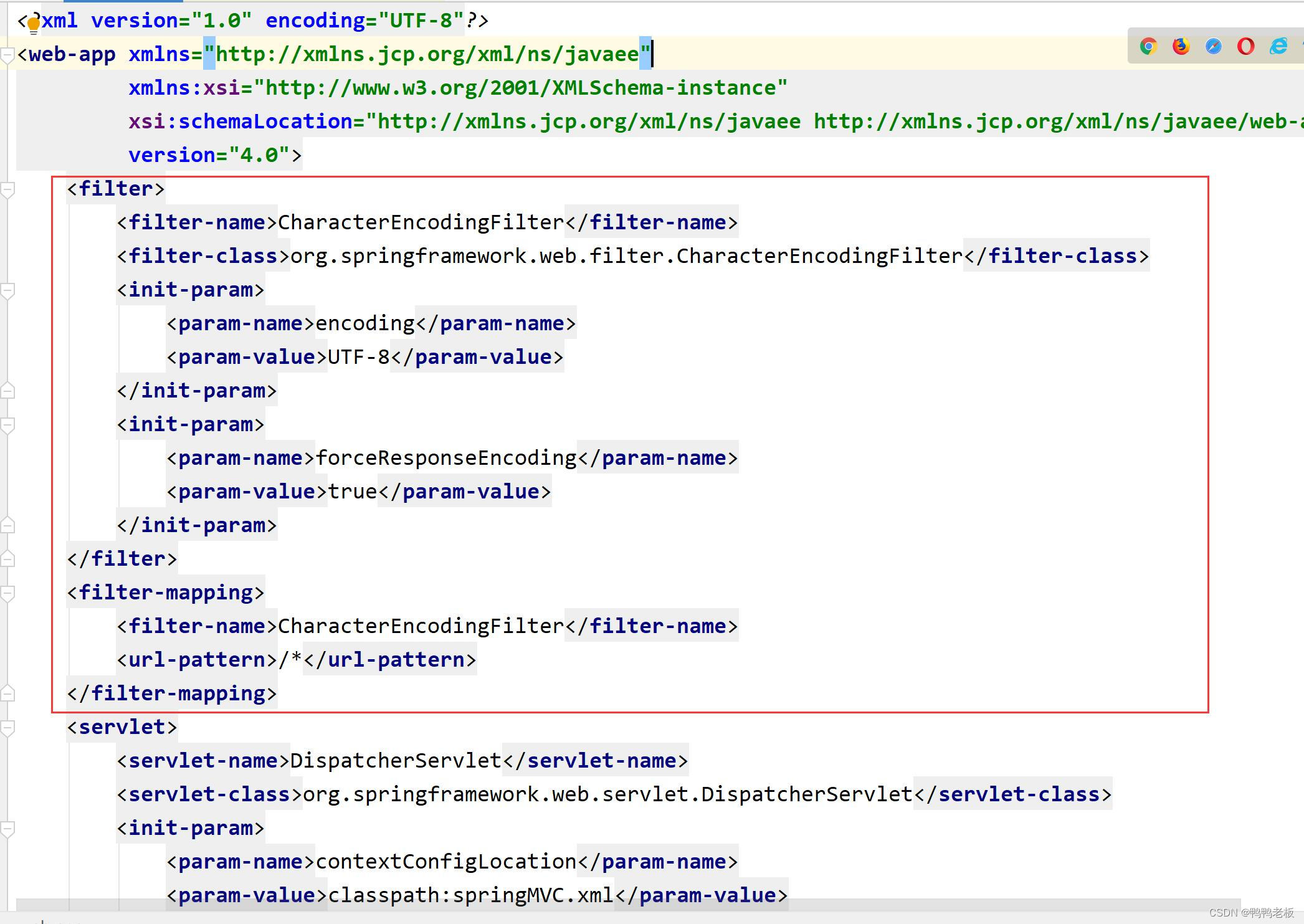The width and height of the screenshot is (1304, 924).
Task: Open preview in Firefox browser
Action: click(x=1181, y=46)
